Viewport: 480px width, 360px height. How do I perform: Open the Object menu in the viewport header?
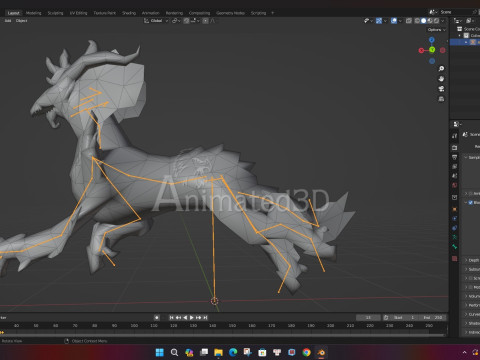pyautogui.click(x=22, y=21)
